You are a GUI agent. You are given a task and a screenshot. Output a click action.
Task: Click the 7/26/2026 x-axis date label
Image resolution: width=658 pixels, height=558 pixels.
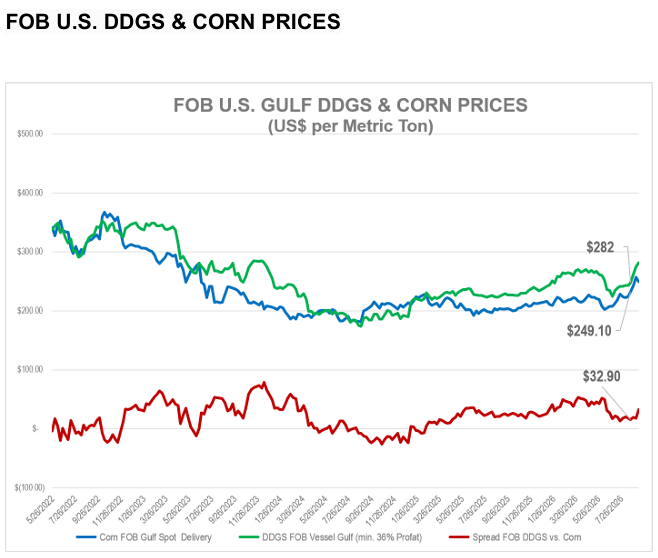point(610,508)
